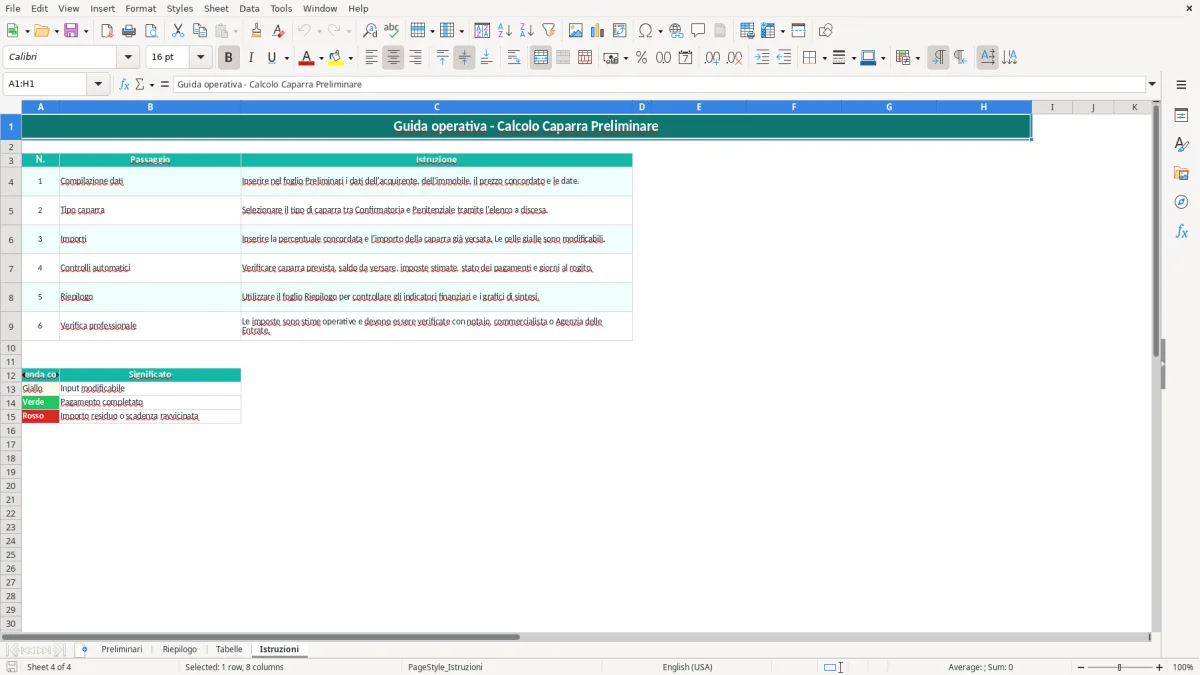
Task: Click the Increase Indent icon
Action: 762,58
